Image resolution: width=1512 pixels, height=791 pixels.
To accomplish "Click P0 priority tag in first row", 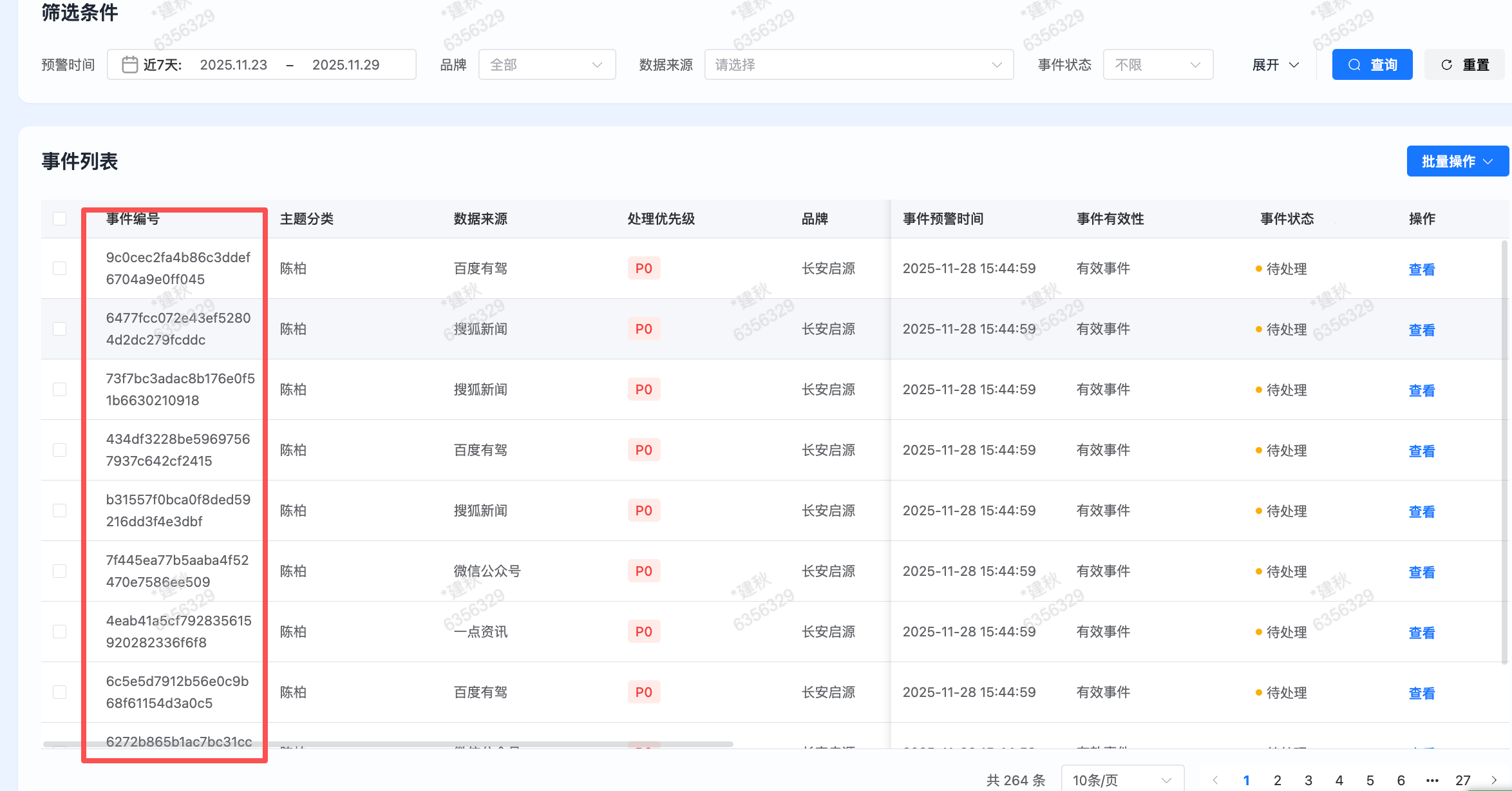I will pyautogui.click(x=643, y=269).
